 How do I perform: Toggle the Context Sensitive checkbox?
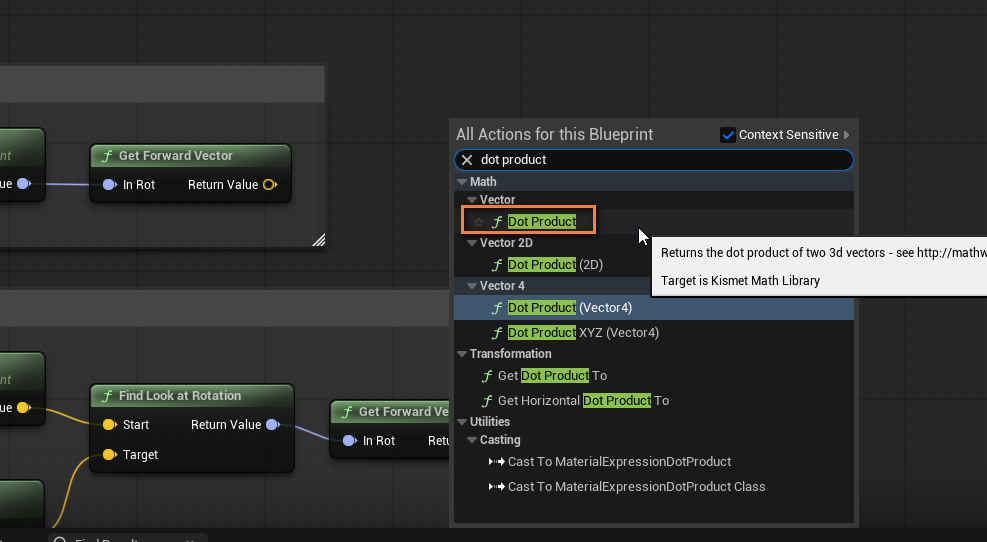(728, 135)
